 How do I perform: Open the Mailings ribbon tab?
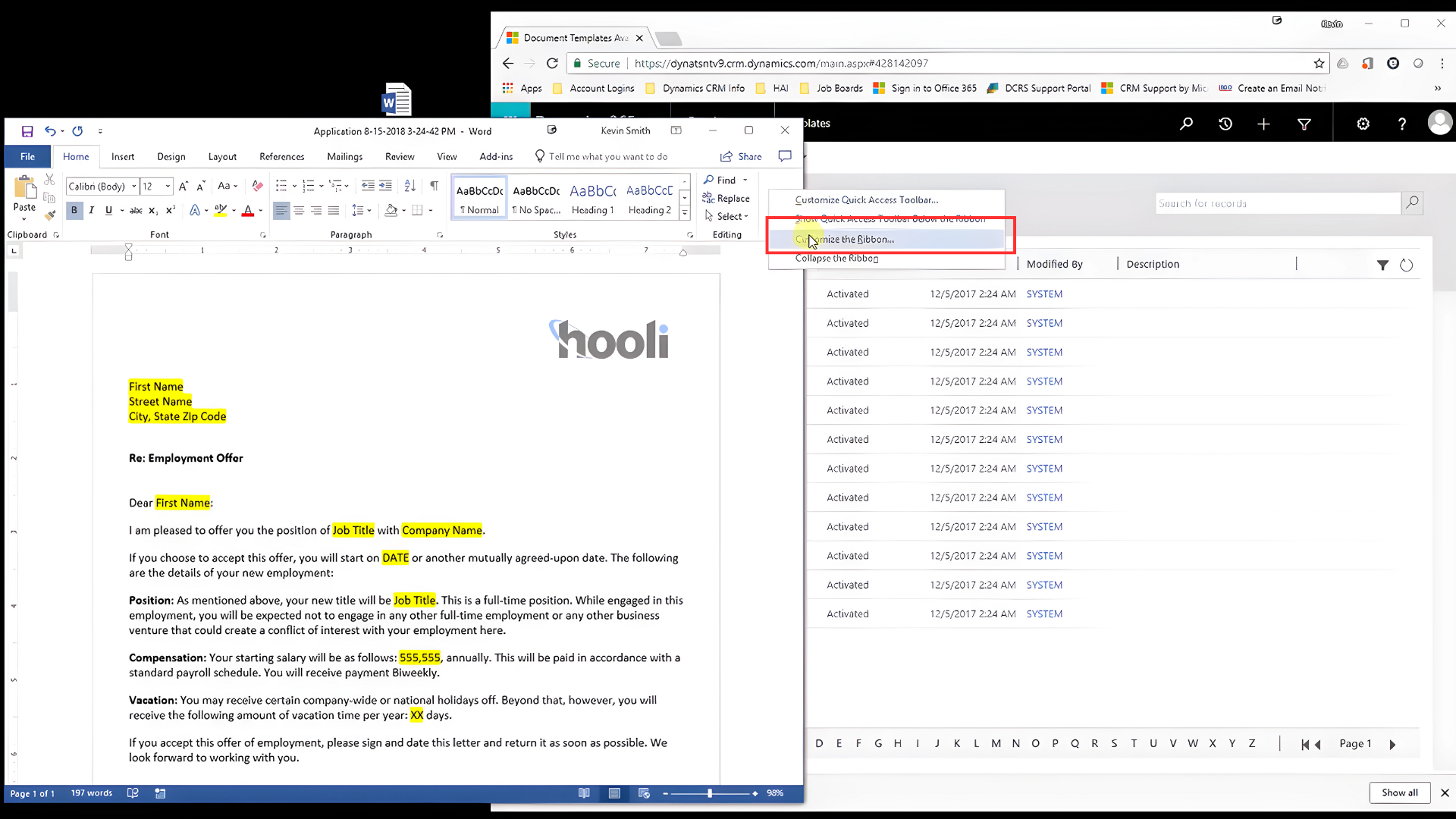(x=345, y=156)
